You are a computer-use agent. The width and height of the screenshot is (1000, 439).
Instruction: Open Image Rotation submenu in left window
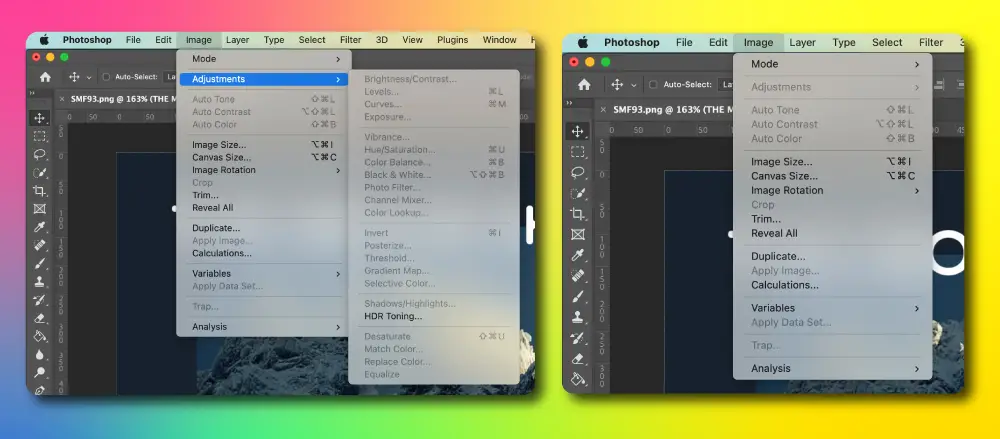click(x=264, y=170)
